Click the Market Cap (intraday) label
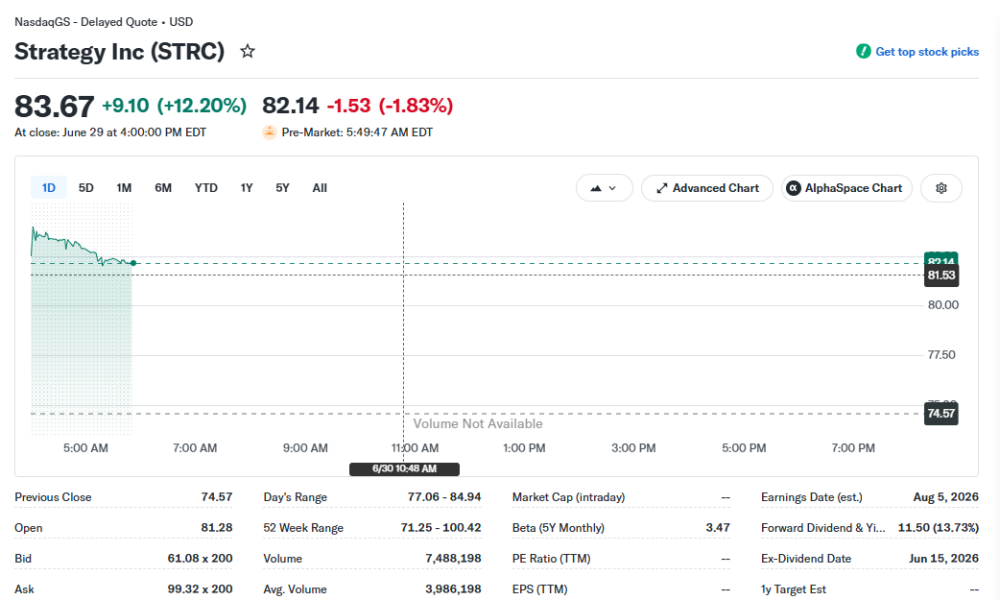1000x600 pixels. 568,497
